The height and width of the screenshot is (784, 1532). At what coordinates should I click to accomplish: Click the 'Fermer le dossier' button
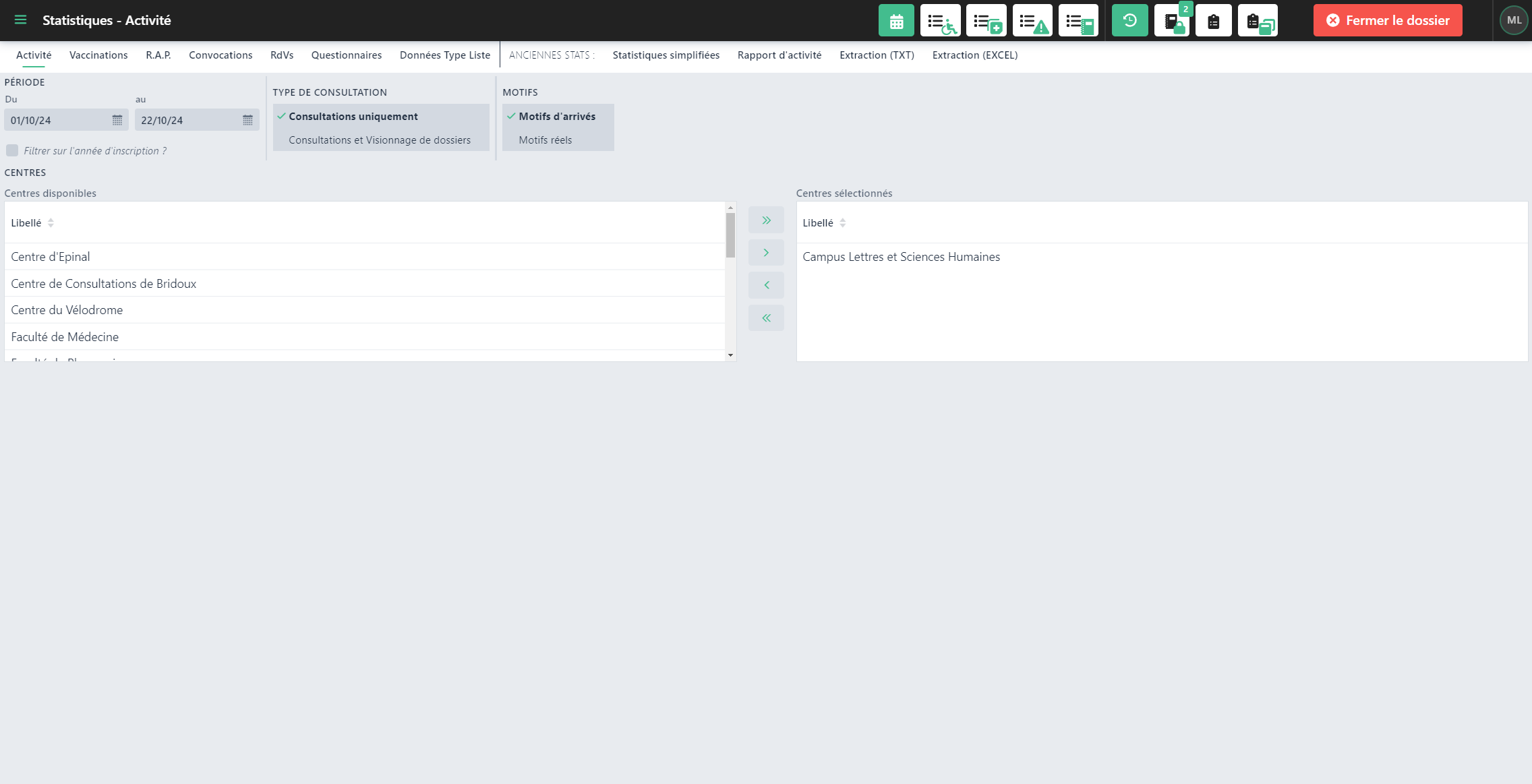pyautogui.click(x=1387, y=21)
